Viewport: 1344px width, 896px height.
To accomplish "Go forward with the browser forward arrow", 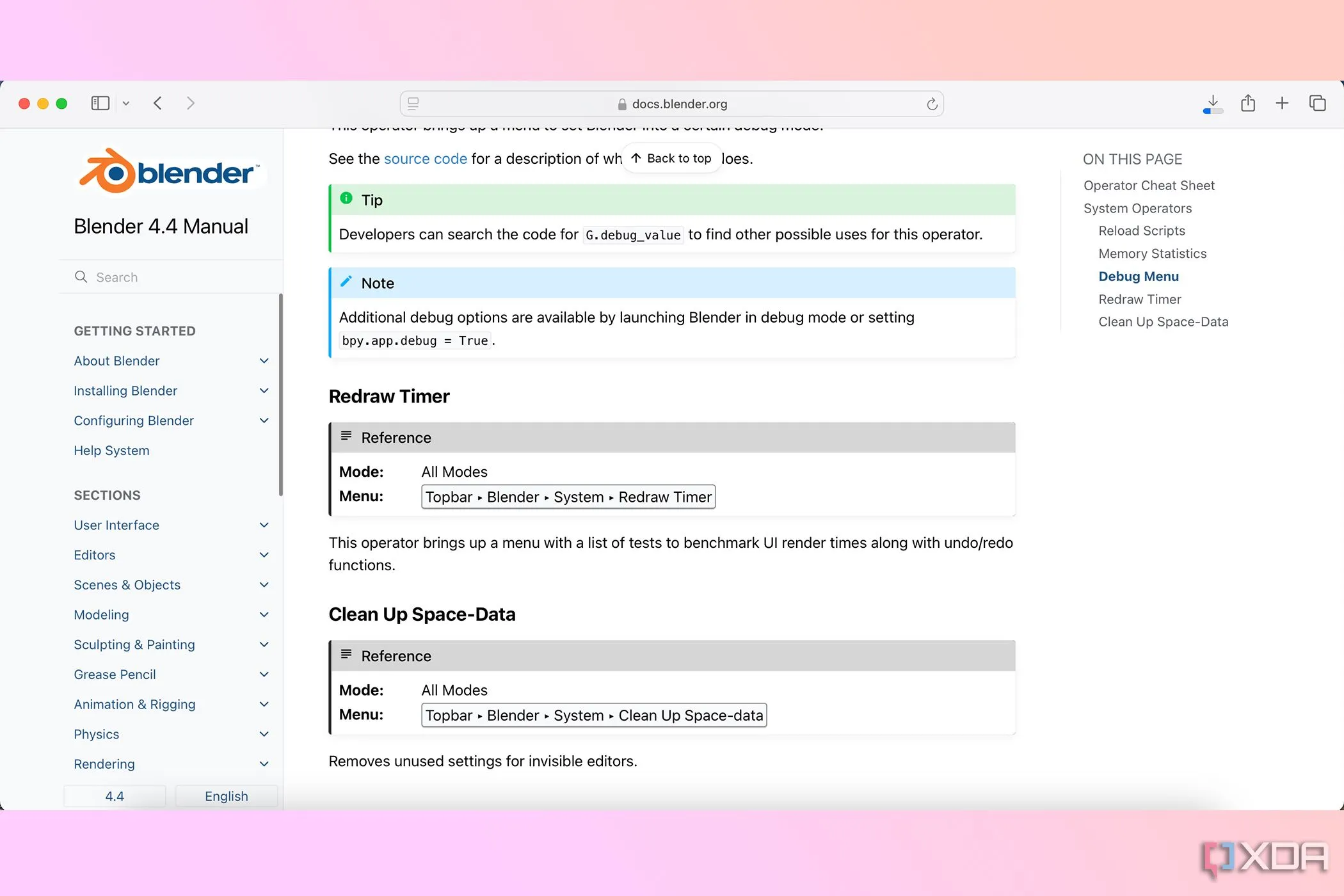I will point(190,103).
